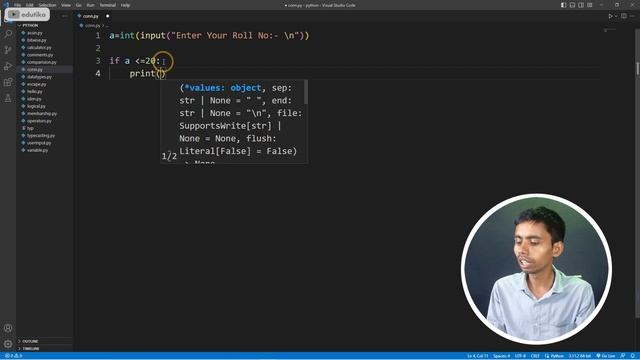Open datatypes.py in the explorer
Image resolution: width=640 pixels, height=360 pixels.
tap(39, 77)
